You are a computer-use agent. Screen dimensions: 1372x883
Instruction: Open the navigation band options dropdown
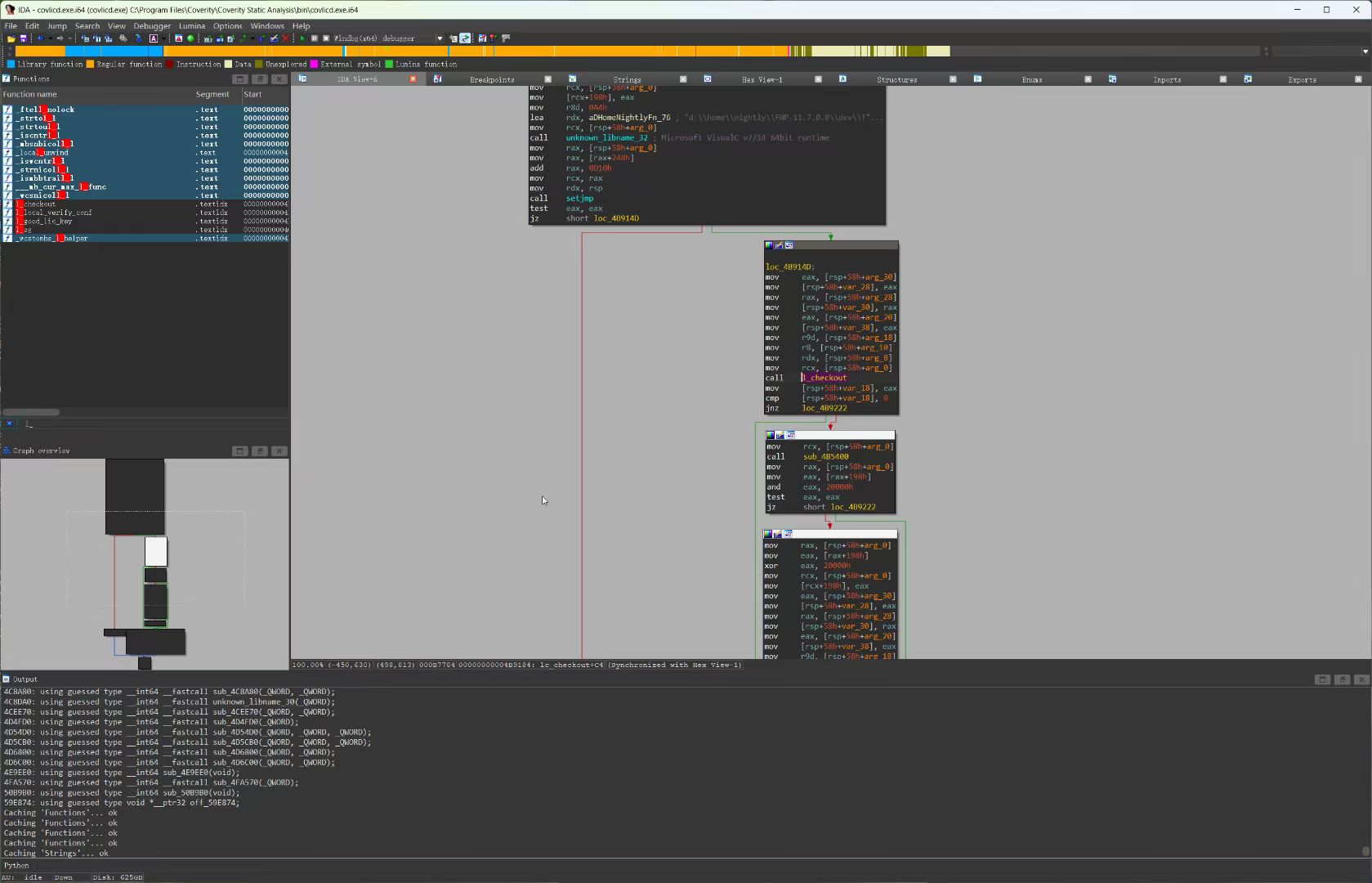[1365, 52]
